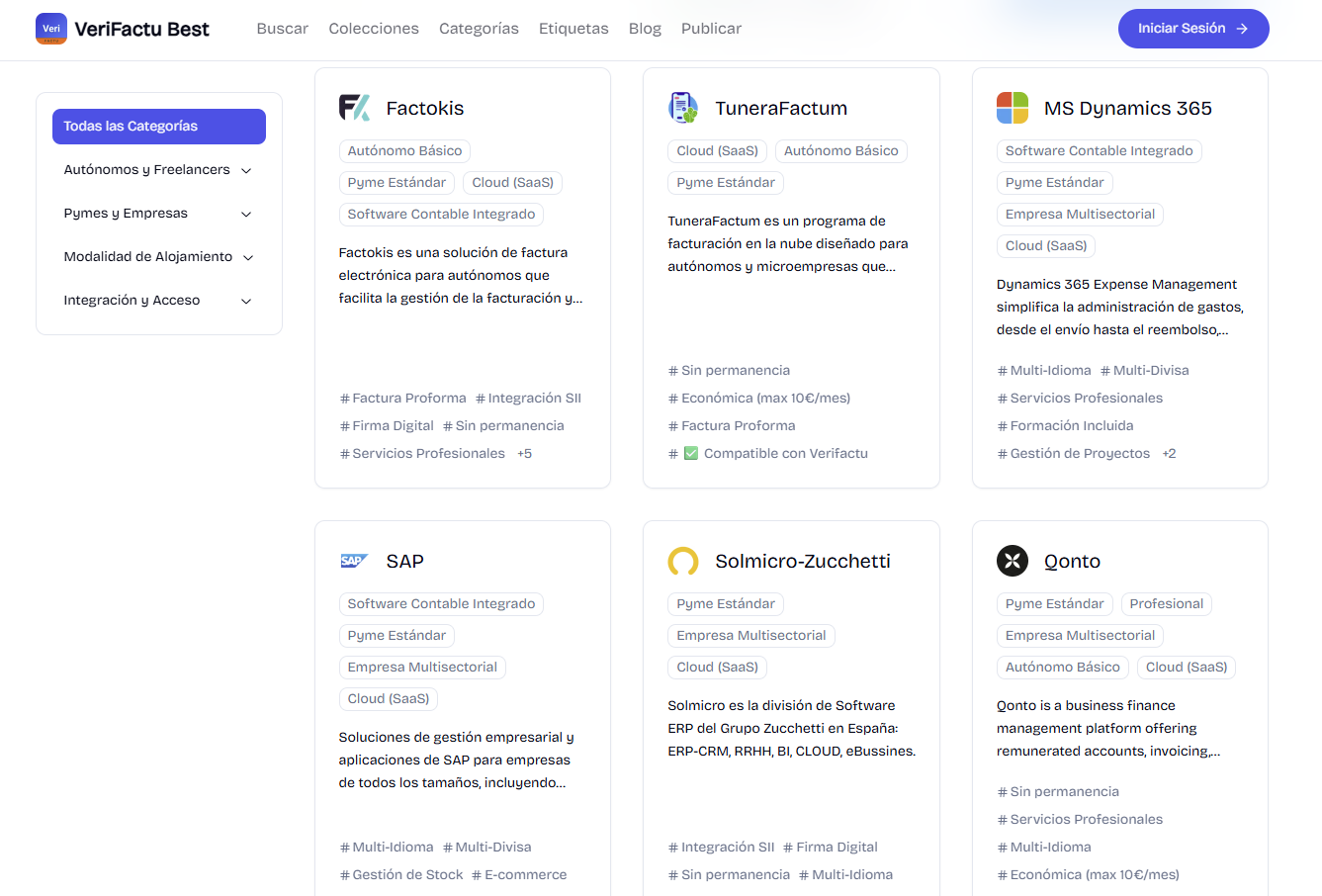Click Solmicro description about Grupo Zucchetti
This screenshot has height=896, width=1322.
pos(792,729)
